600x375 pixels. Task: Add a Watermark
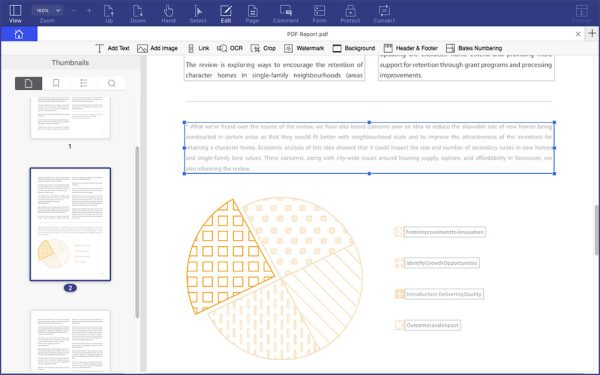point(304,48)
